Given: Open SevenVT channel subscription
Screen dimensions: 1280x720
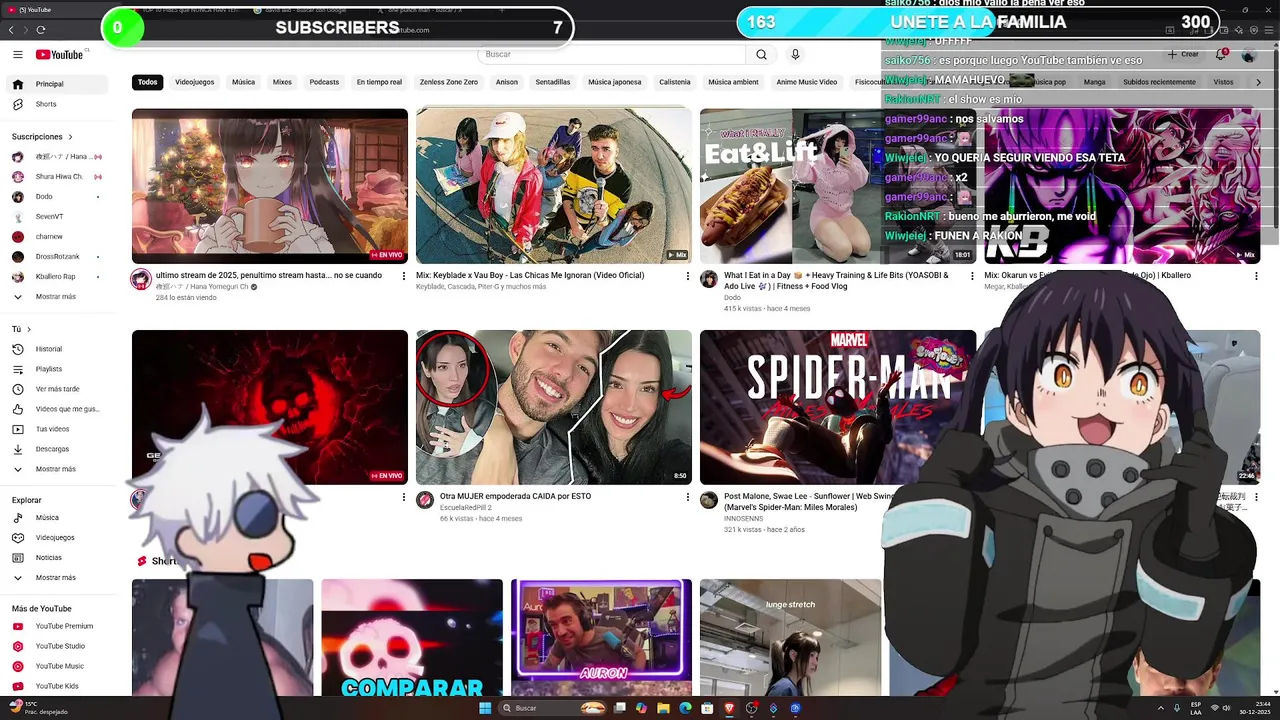Looking at the screenshot, I should pos(56,217).
